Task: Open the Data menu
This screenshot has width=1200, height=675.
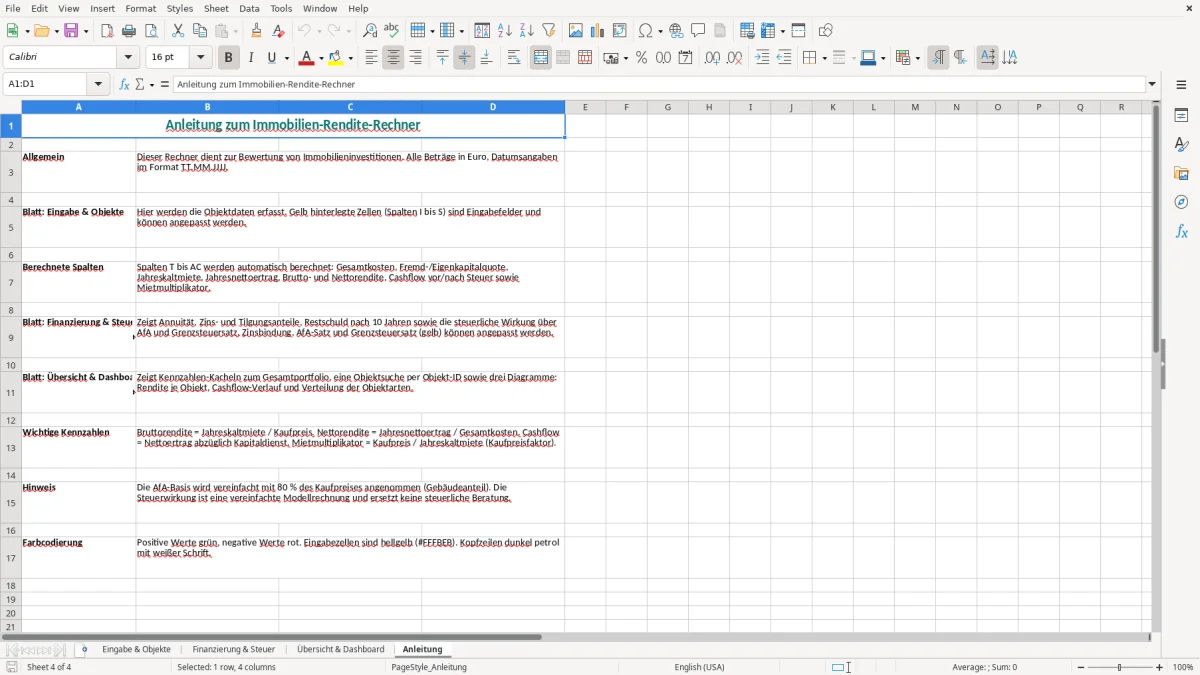Action: pyautogui.click(x=249, y=8)
